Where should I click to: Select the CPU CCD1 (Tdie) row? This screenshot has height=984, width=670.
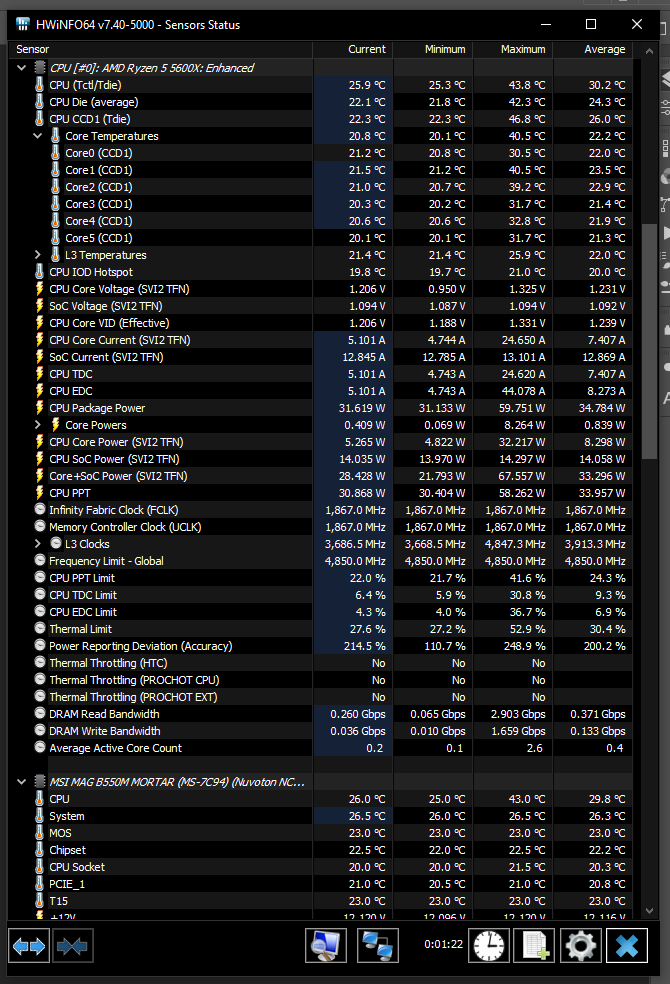320,119
